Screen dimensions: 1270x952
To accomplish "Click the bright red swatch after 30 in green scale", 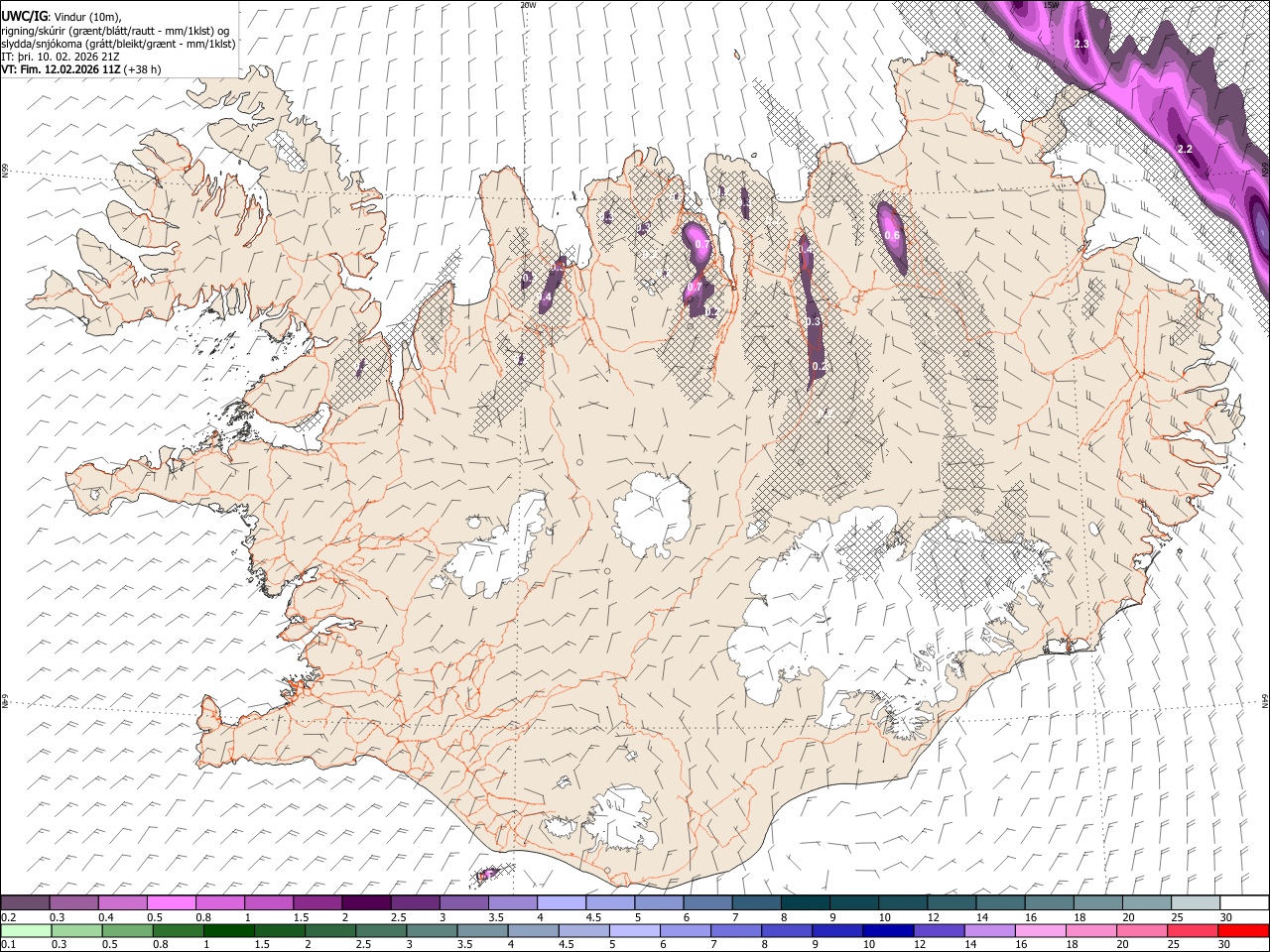I will (x=1243, y=930).
